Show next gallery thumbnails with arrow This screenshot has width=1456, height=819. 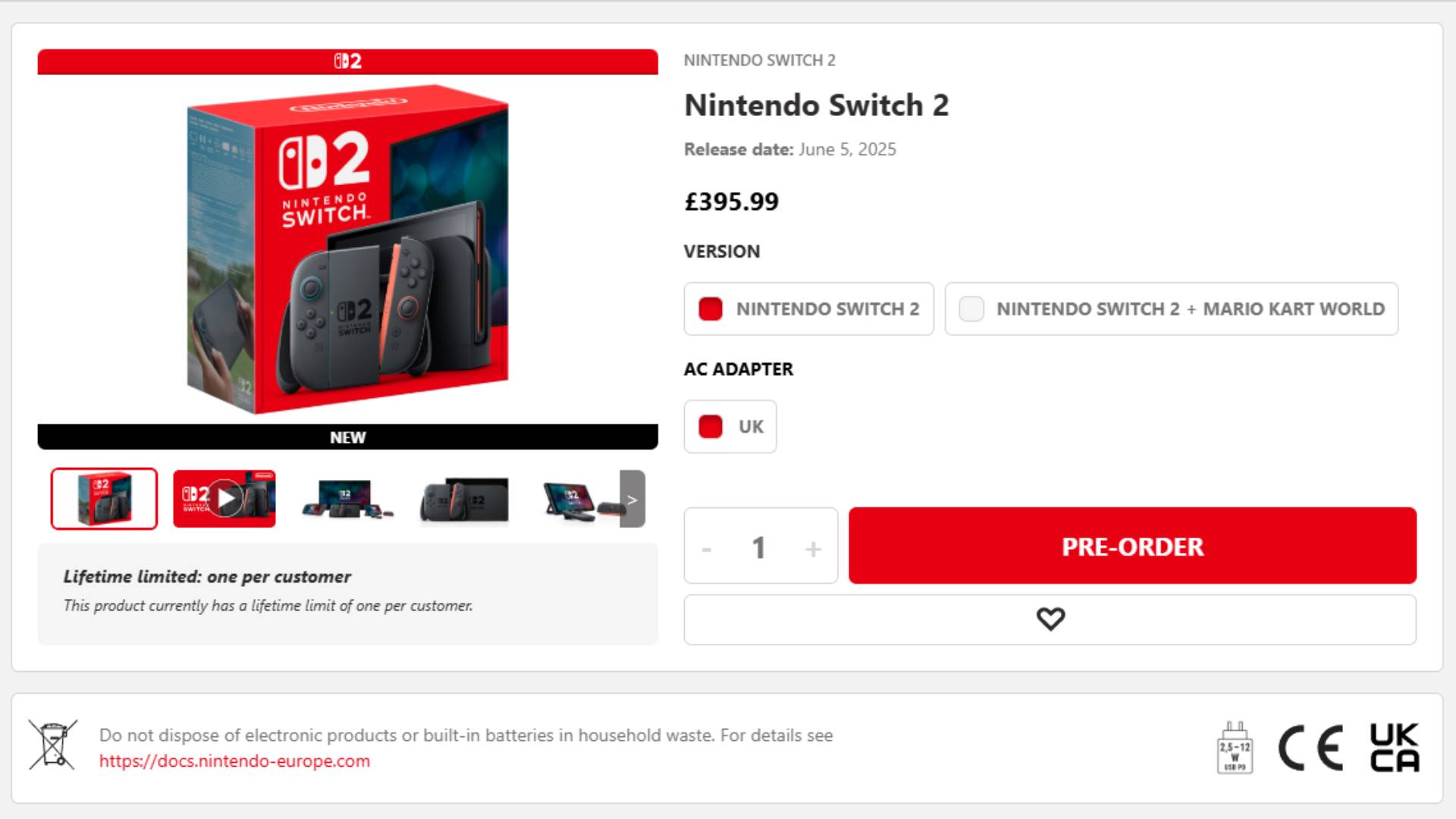pos(632,499)
